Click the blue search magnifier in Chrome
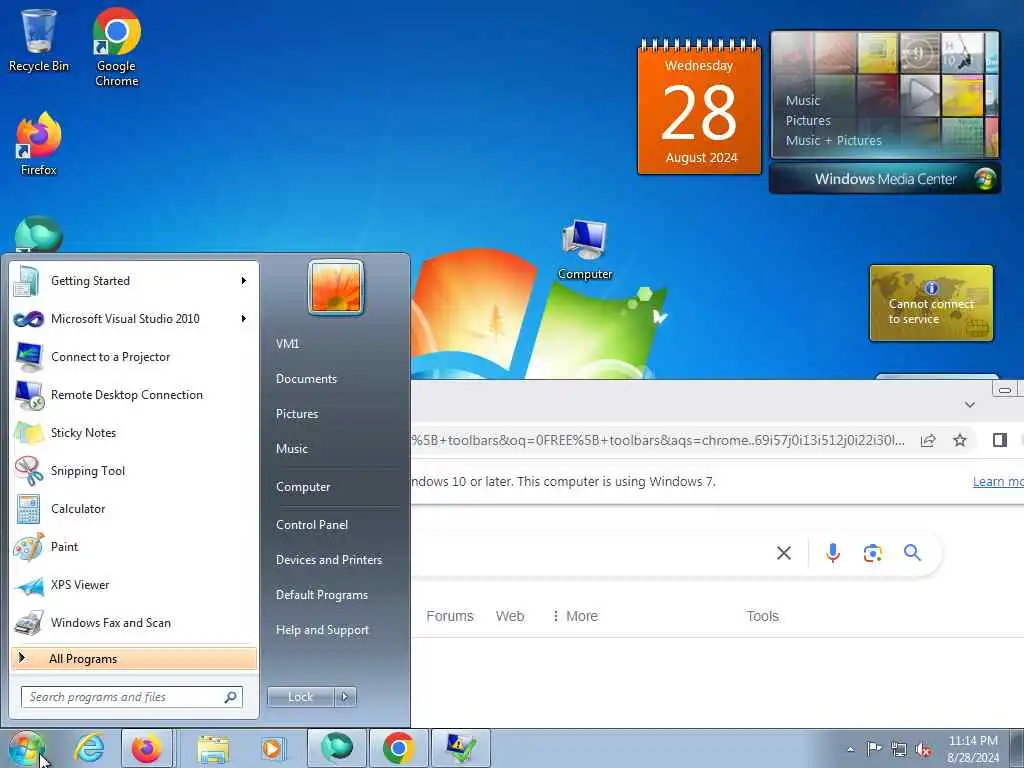1024x768 pixels. tap(912, 553)
